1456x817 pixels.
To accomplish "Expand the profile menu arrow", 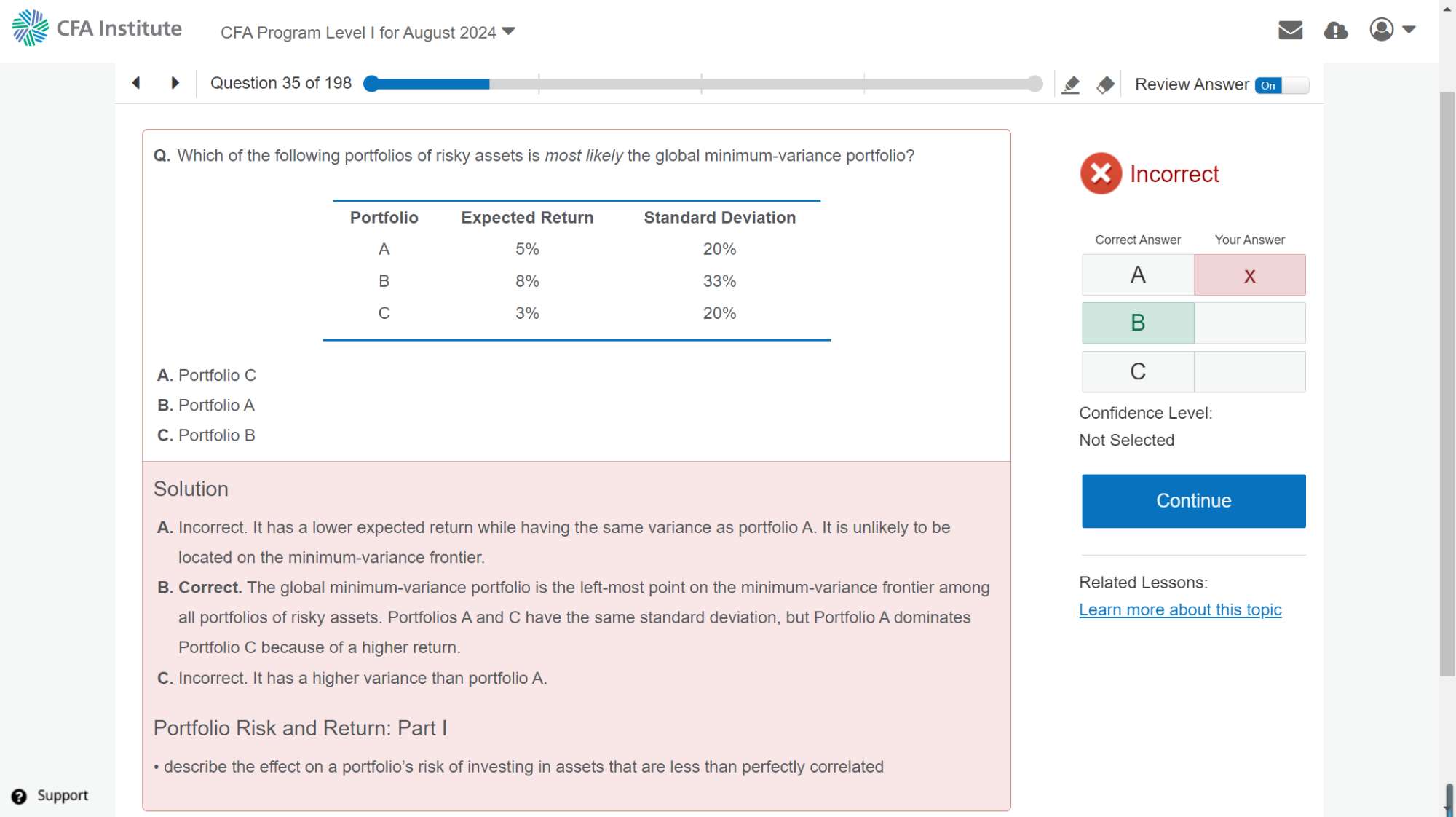I will [1409, 30].
